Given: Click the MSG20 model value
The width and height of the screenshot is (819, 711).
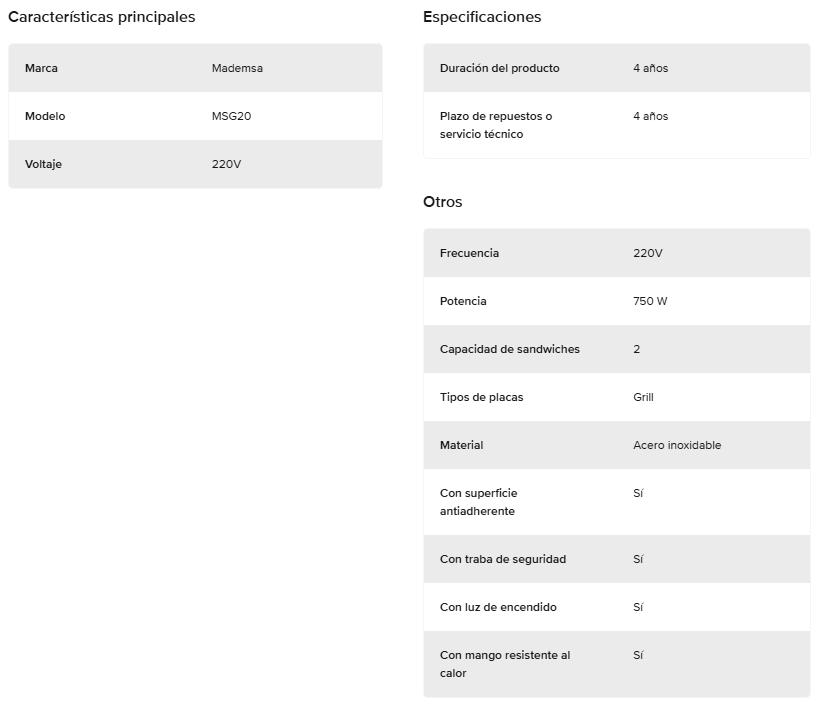Looking at the screenshot, I should [231, 116].
